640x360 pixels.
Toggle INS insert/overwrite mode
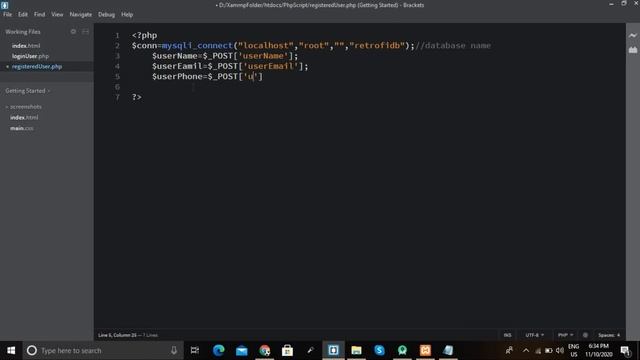pos(507,335)
